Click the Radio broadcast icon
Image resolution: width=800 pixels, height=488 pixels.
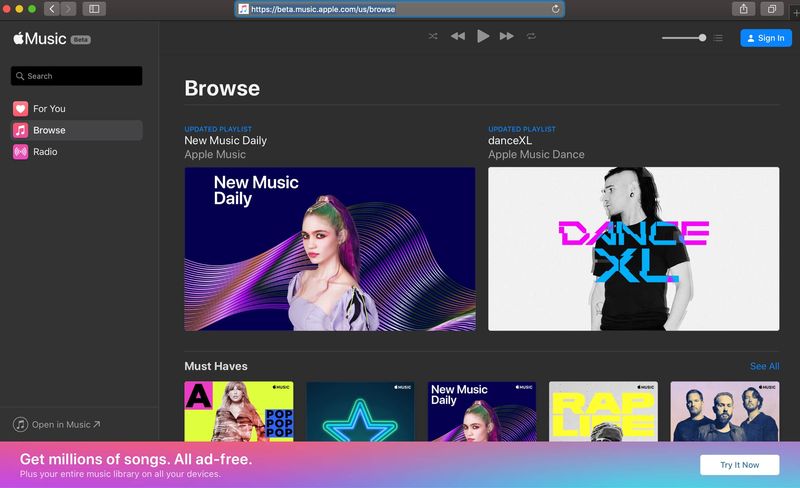coord(20,152)
